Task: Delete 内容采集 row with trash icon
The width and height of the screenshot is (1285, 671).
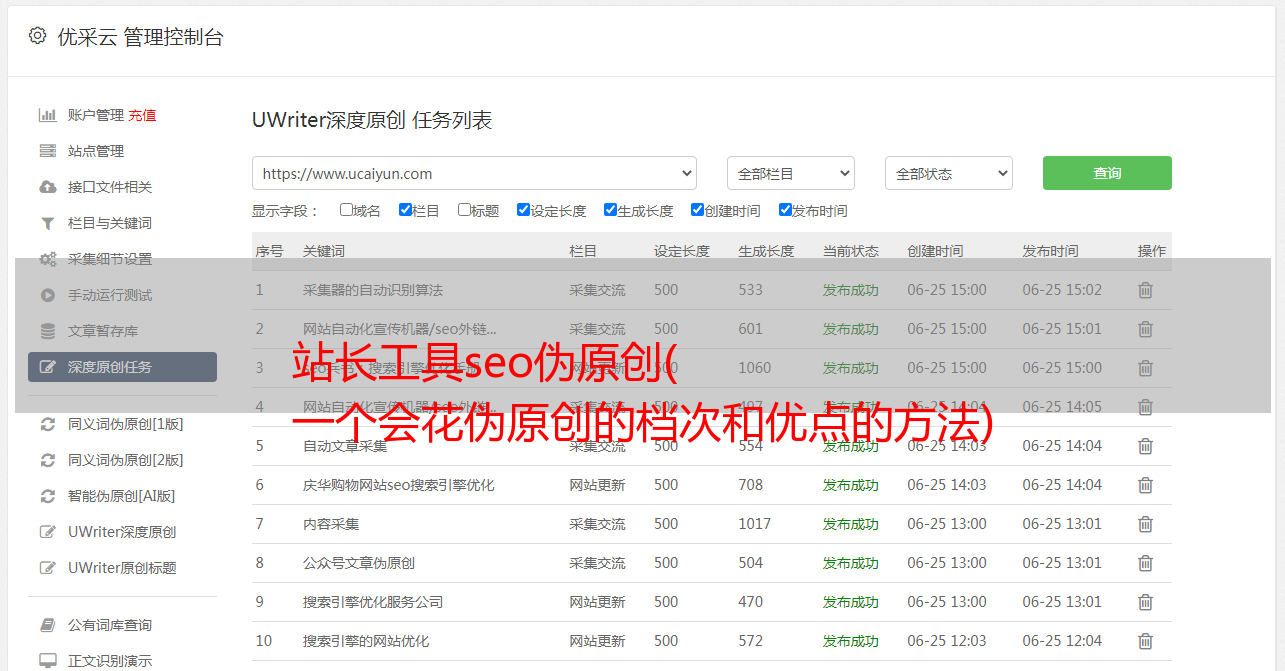Action: tap(1145, 524)
